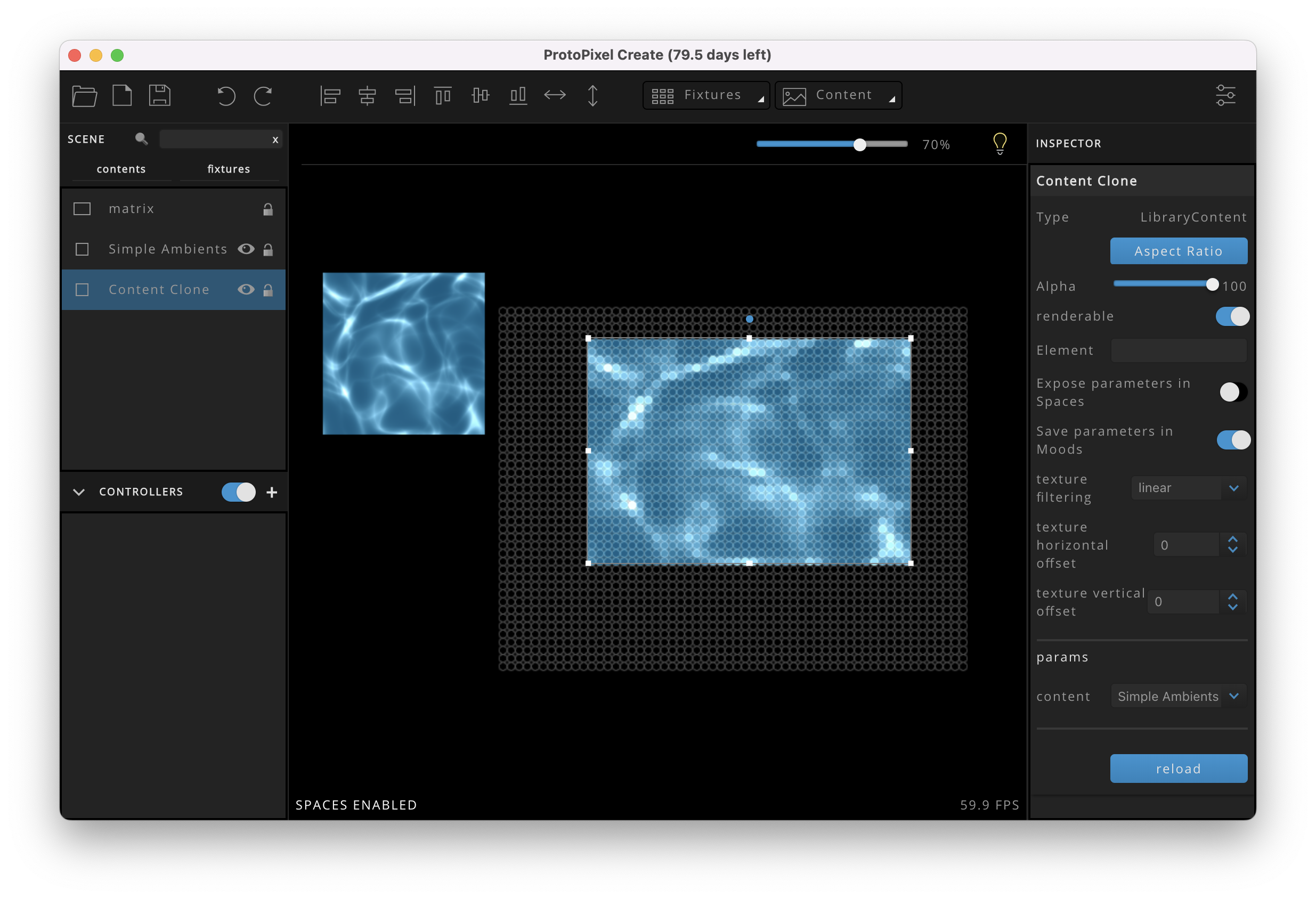Viewport: 1316px width, 899px height.
Task: Click the Aspect Ratio button
Action: tap(1179, 251)
